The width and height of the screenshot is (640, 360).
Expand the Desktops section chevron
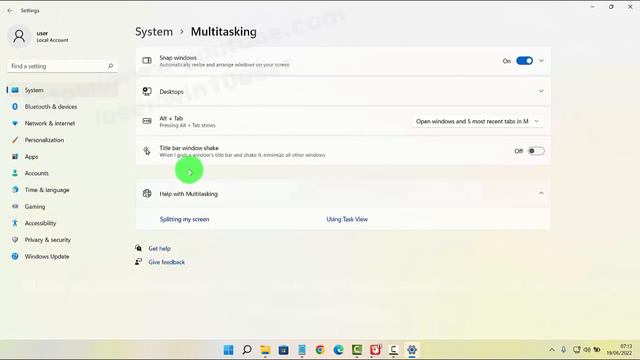coord(541,91)
